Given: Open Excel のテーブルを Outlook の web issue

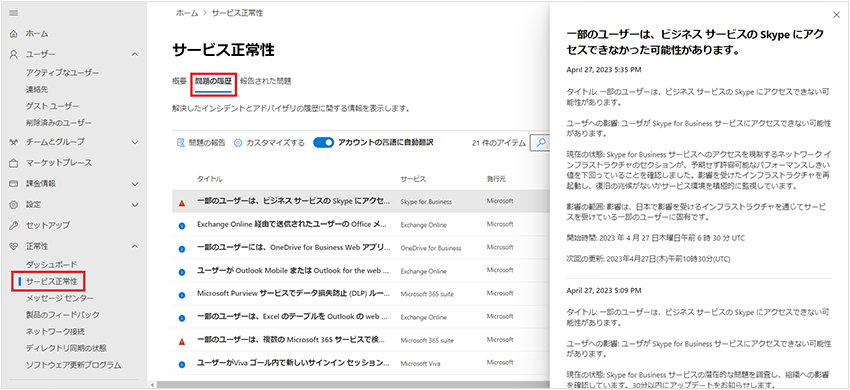Looking at the screenshot, I should (293, 316).
